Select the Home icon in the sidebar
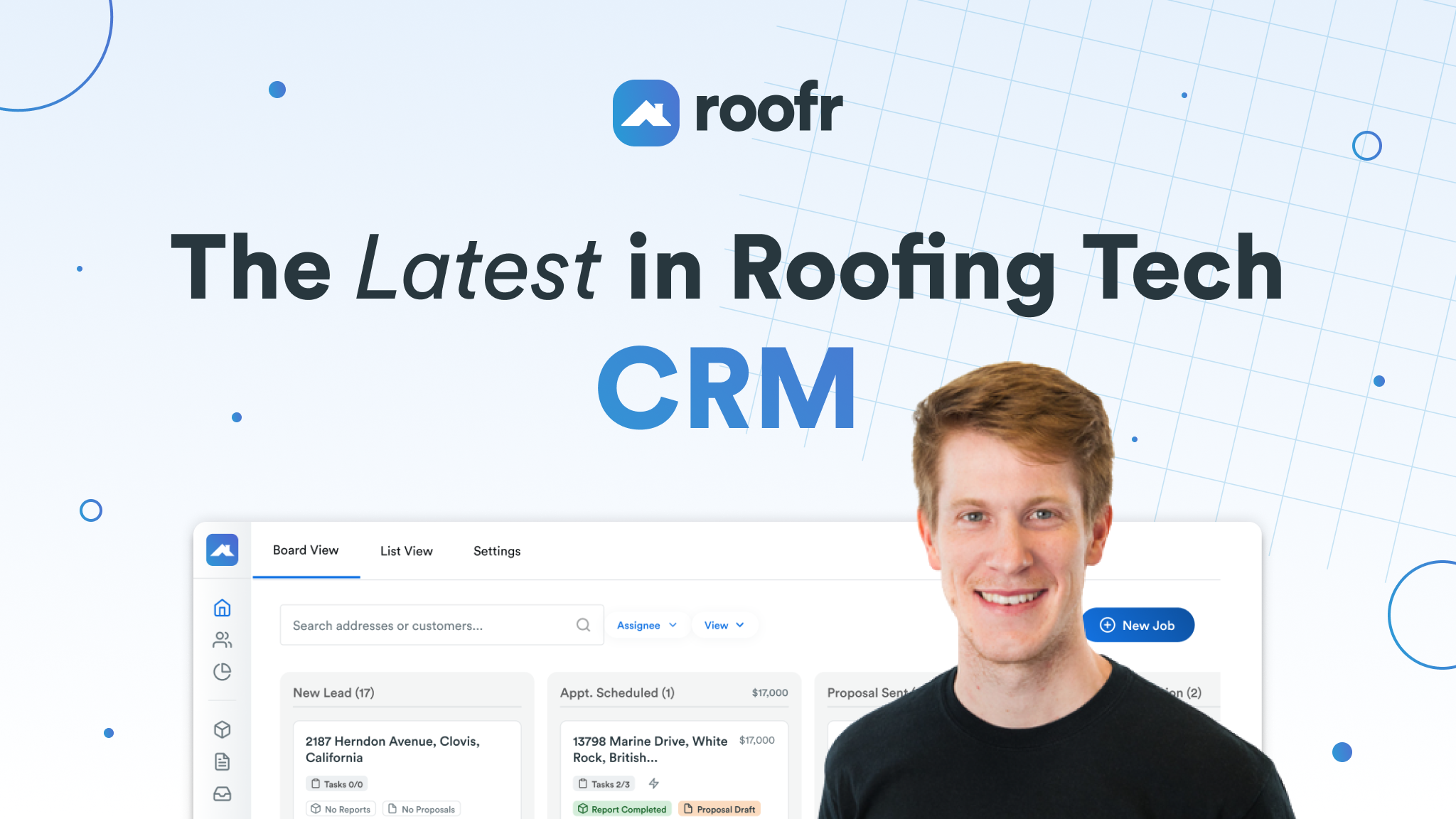 point(221,608)
